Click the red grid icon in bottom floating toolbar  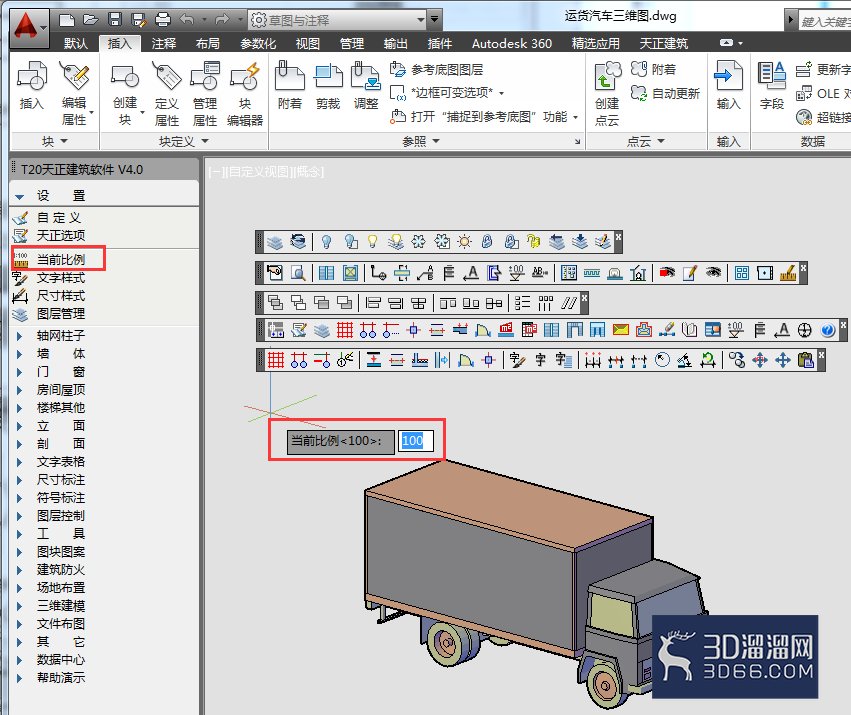(276, 360)
